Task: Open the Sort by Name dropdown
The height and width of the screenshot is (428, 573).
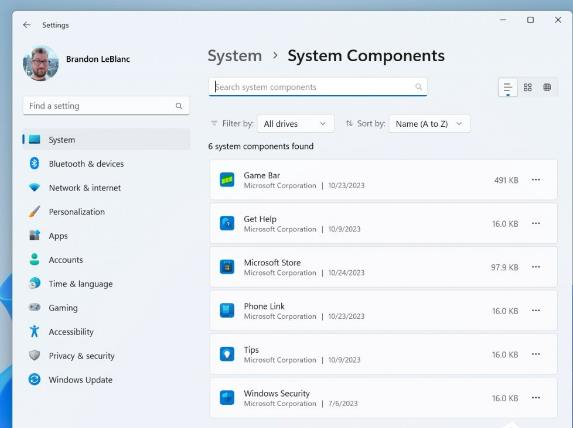Action: 429,124
